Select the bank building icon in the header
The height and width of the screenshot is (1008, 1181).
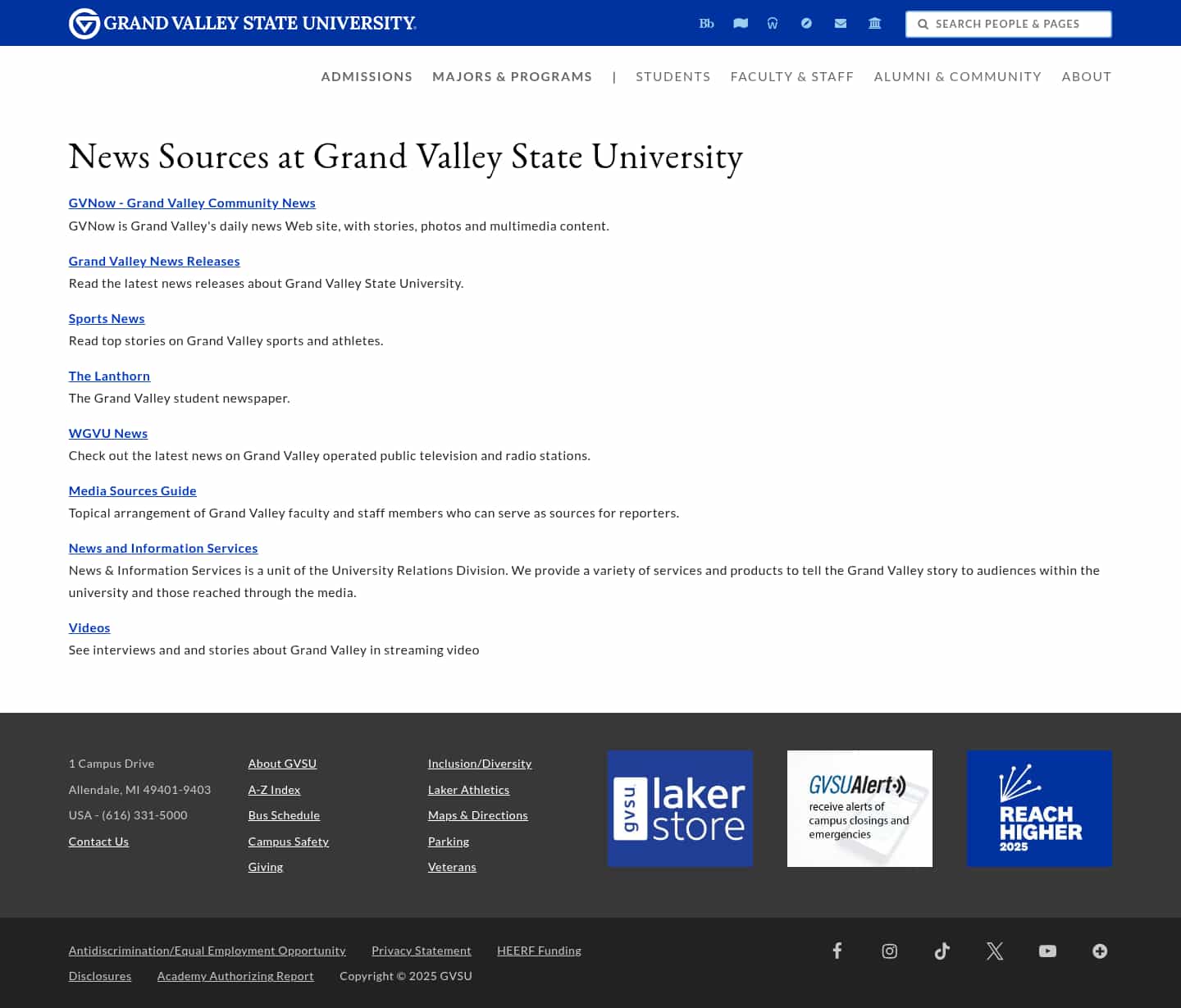(x=874, y=23)
